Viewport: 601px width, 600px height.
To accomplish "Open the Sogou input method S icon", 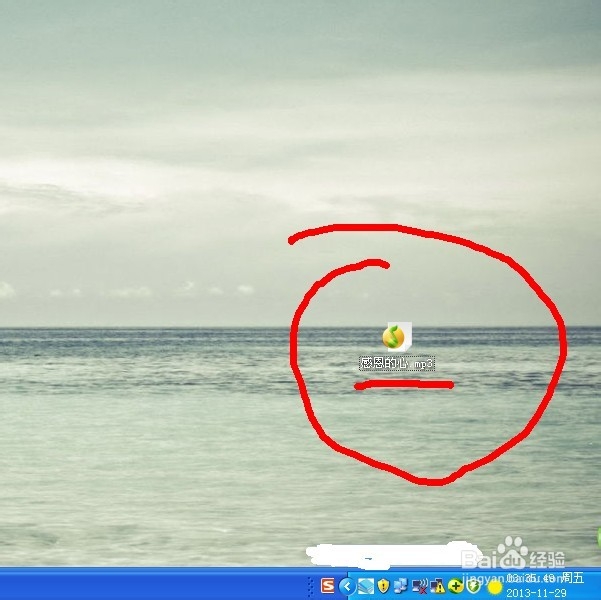I will pyautogui.click(x=327, y=586).
